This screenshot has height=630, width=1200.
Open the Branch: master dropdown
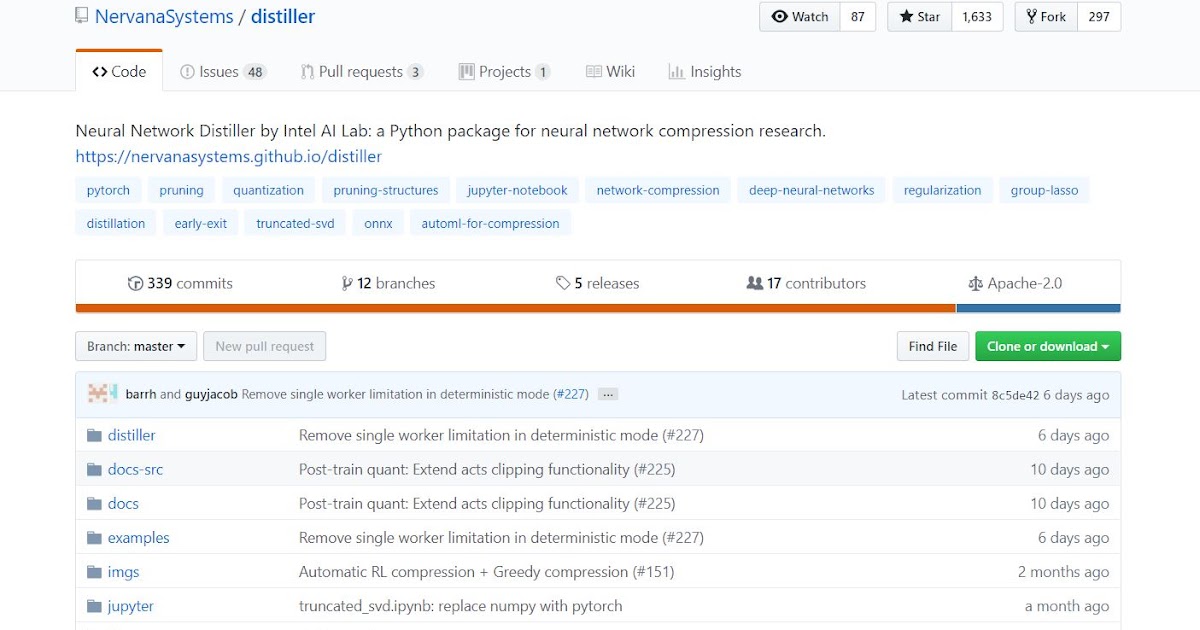coord(136,347)
